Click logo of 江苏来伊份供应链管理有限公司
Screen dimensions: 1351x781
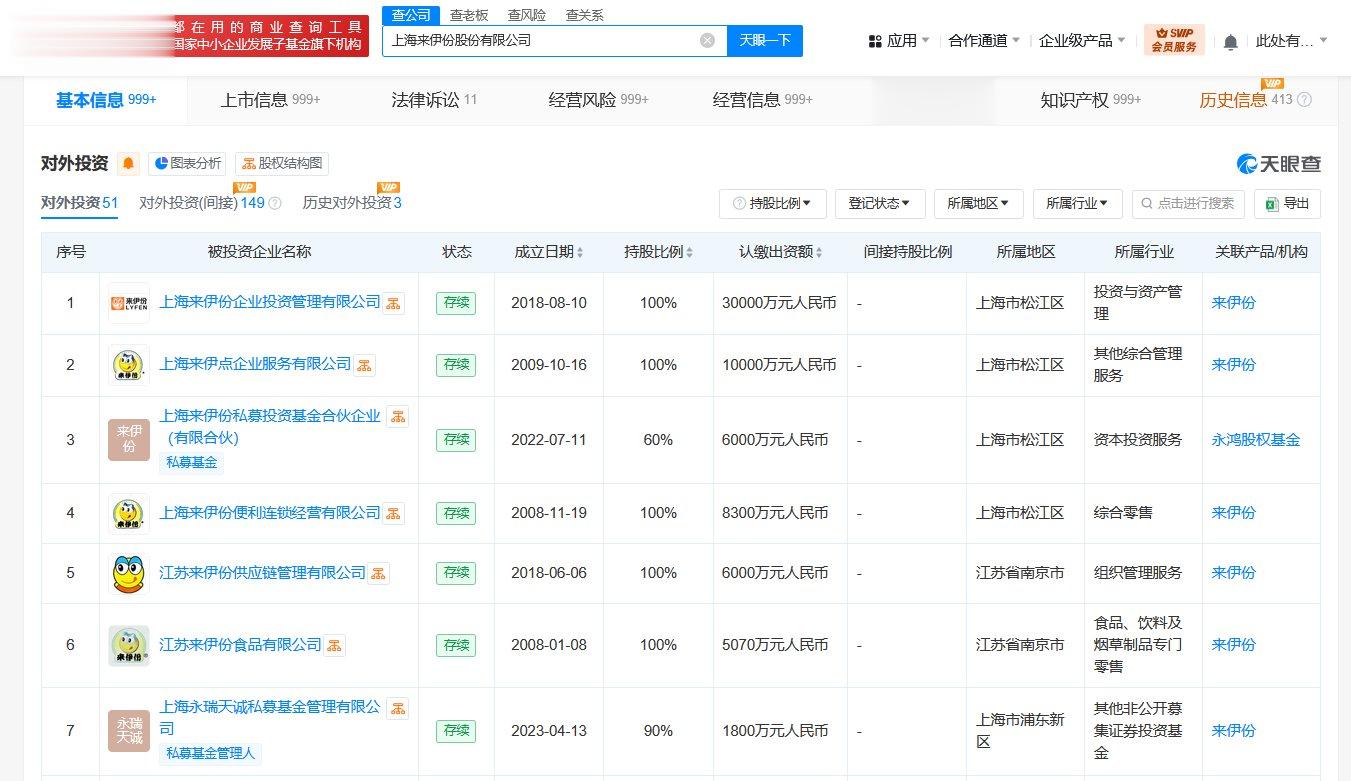129,574
